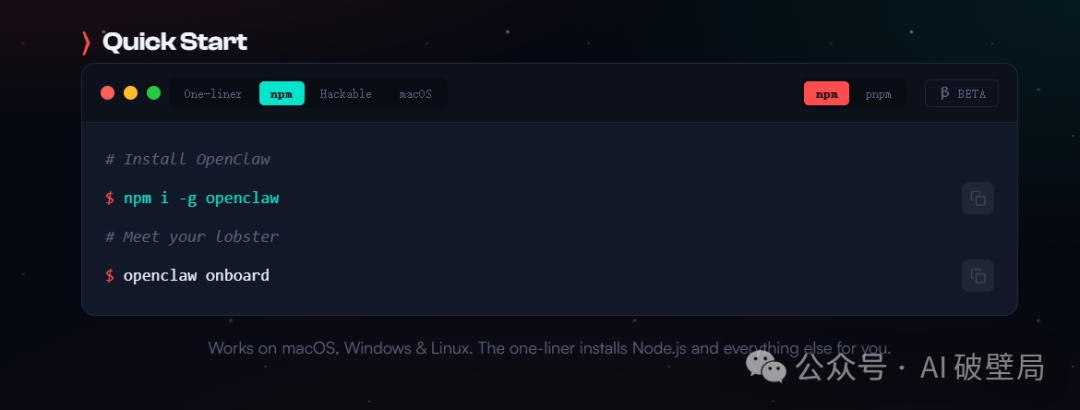Screen dimensions: 1080x410
Task: Click the green traffic-light dot
Action: [154, 93]
